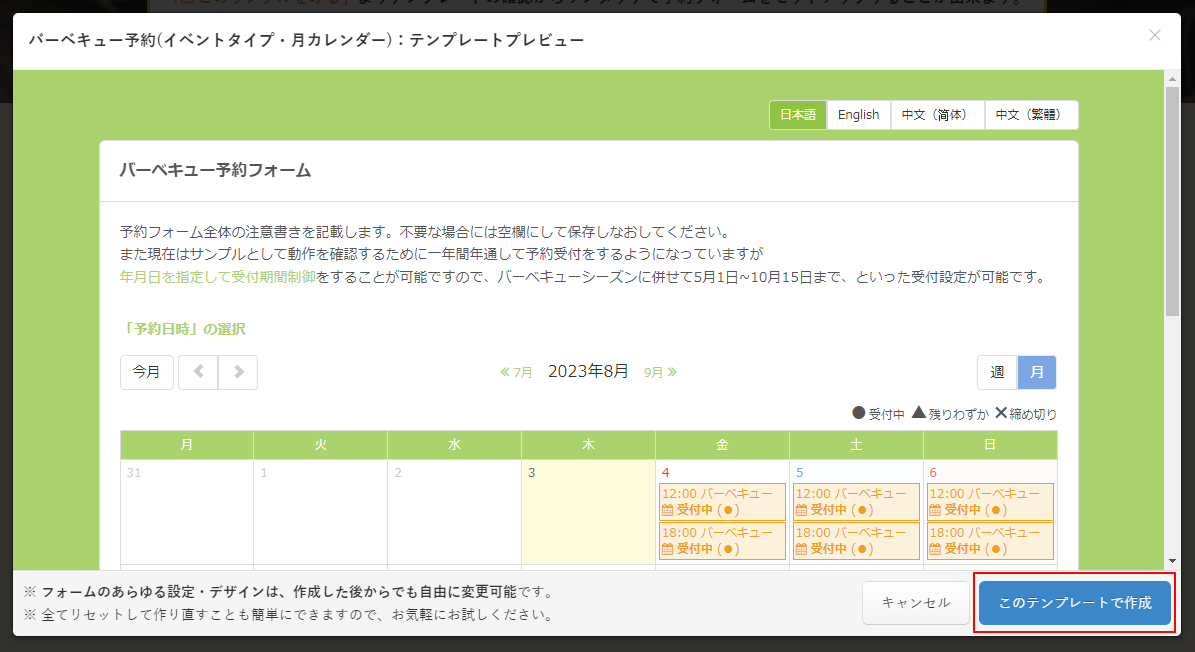The image size is (1195, 652).
Task: Click the previous month arrow icon
Action: 198,372
